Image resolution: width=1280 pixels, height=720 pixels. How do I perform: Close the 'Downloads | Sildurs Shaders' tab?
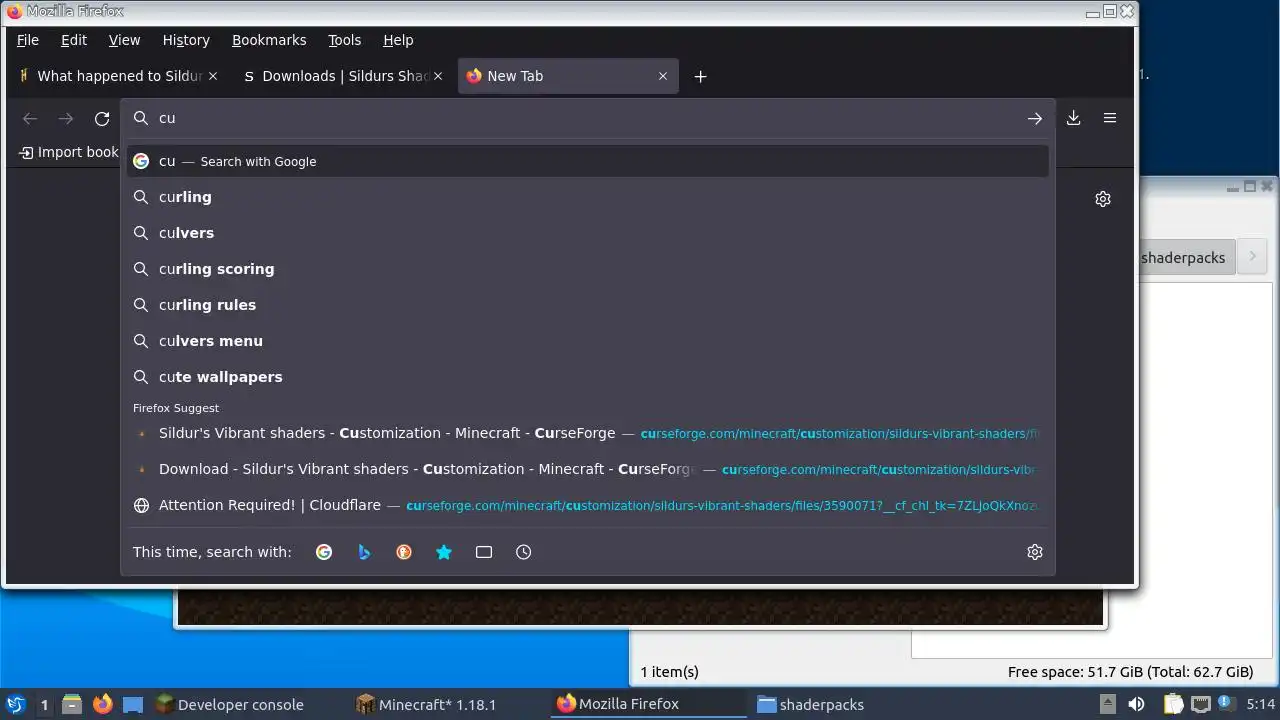(x=438, y=76)
